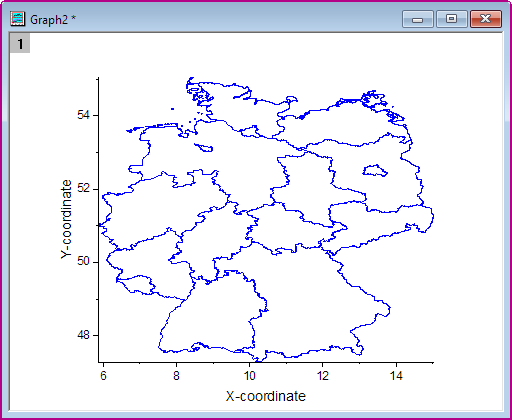Click the Y axis tick label 54
This screenshot has width=512, height=420.
click(83, 115)
